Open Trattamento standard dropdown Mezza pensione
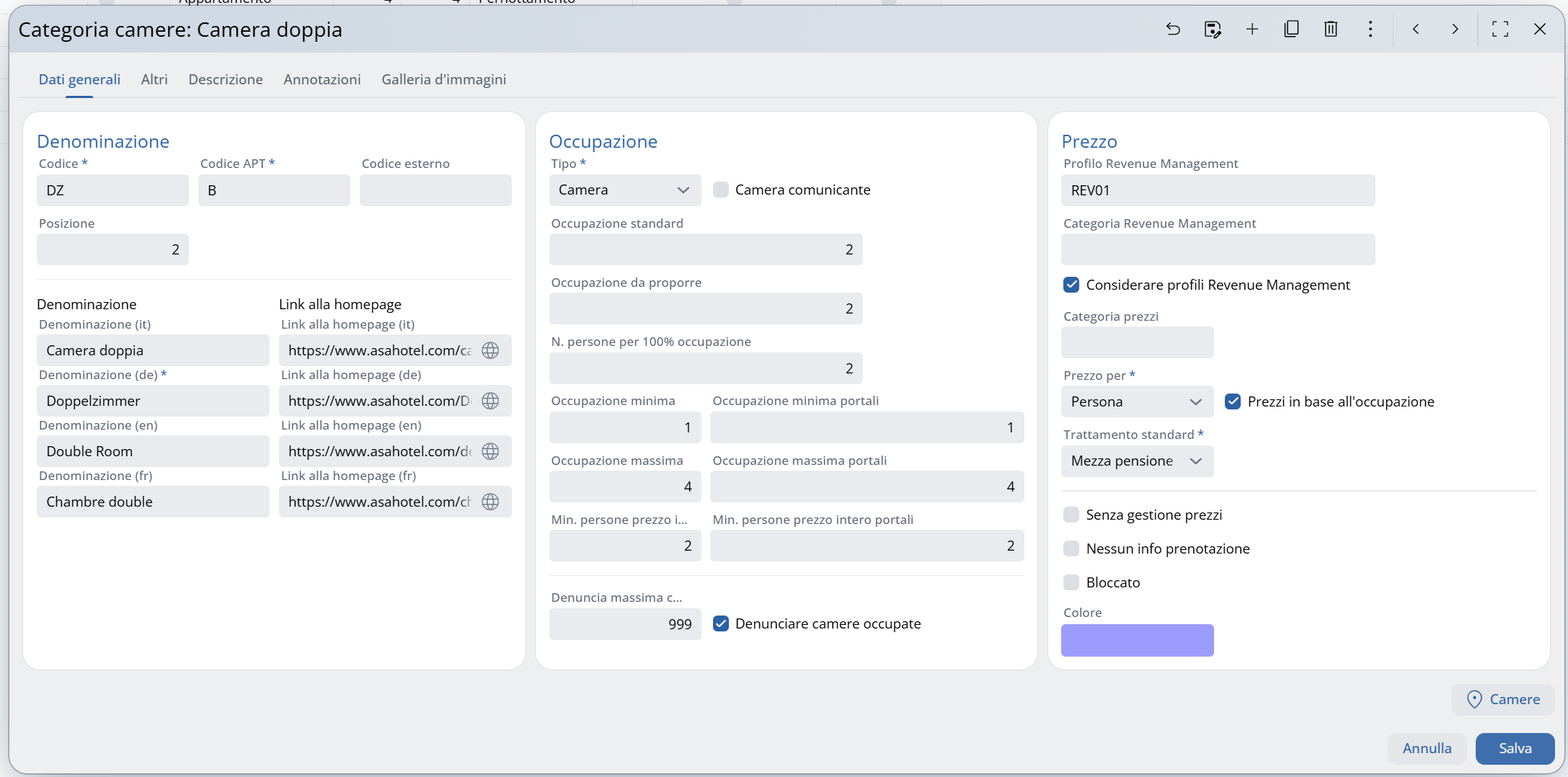Viewport: 1568px width, 777px height. click(1136, 461)
